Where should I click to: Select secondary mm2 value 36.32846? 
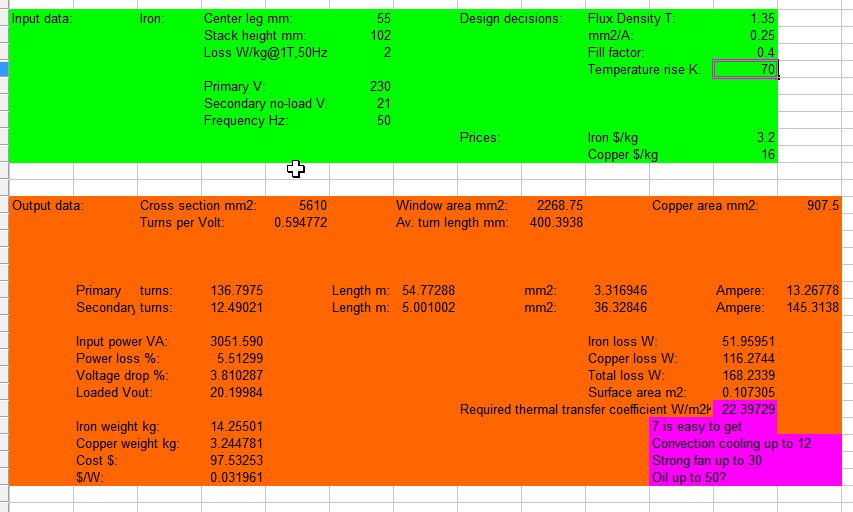(620, 307)
